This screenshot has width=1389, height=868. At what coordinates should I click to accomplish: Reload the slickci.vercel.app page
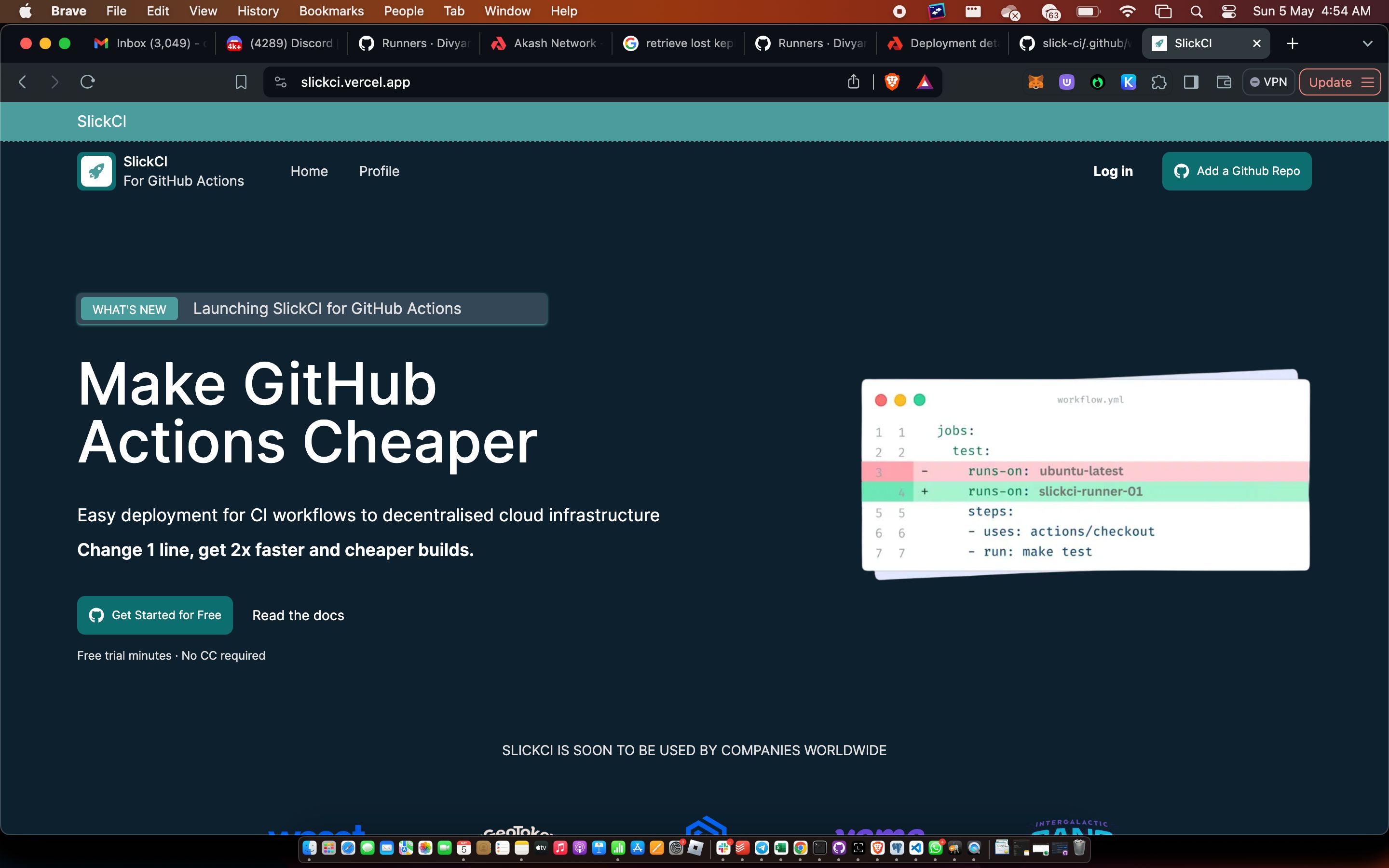coord(87,82)
